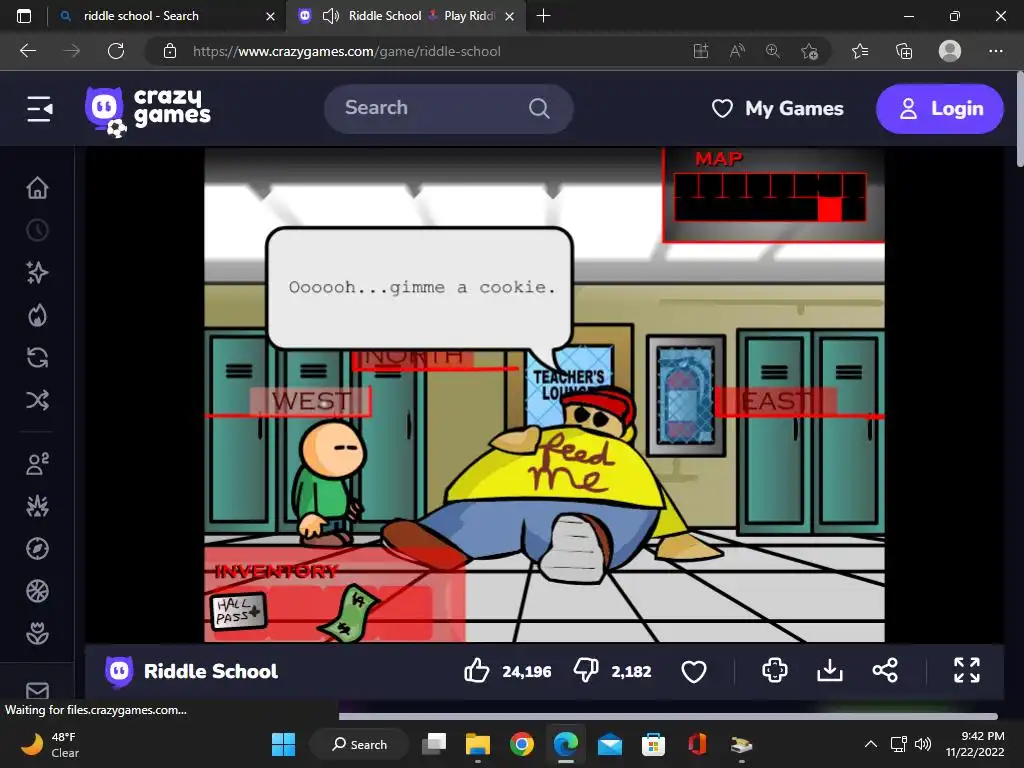Show hidden system tray icons

[871, 744]
